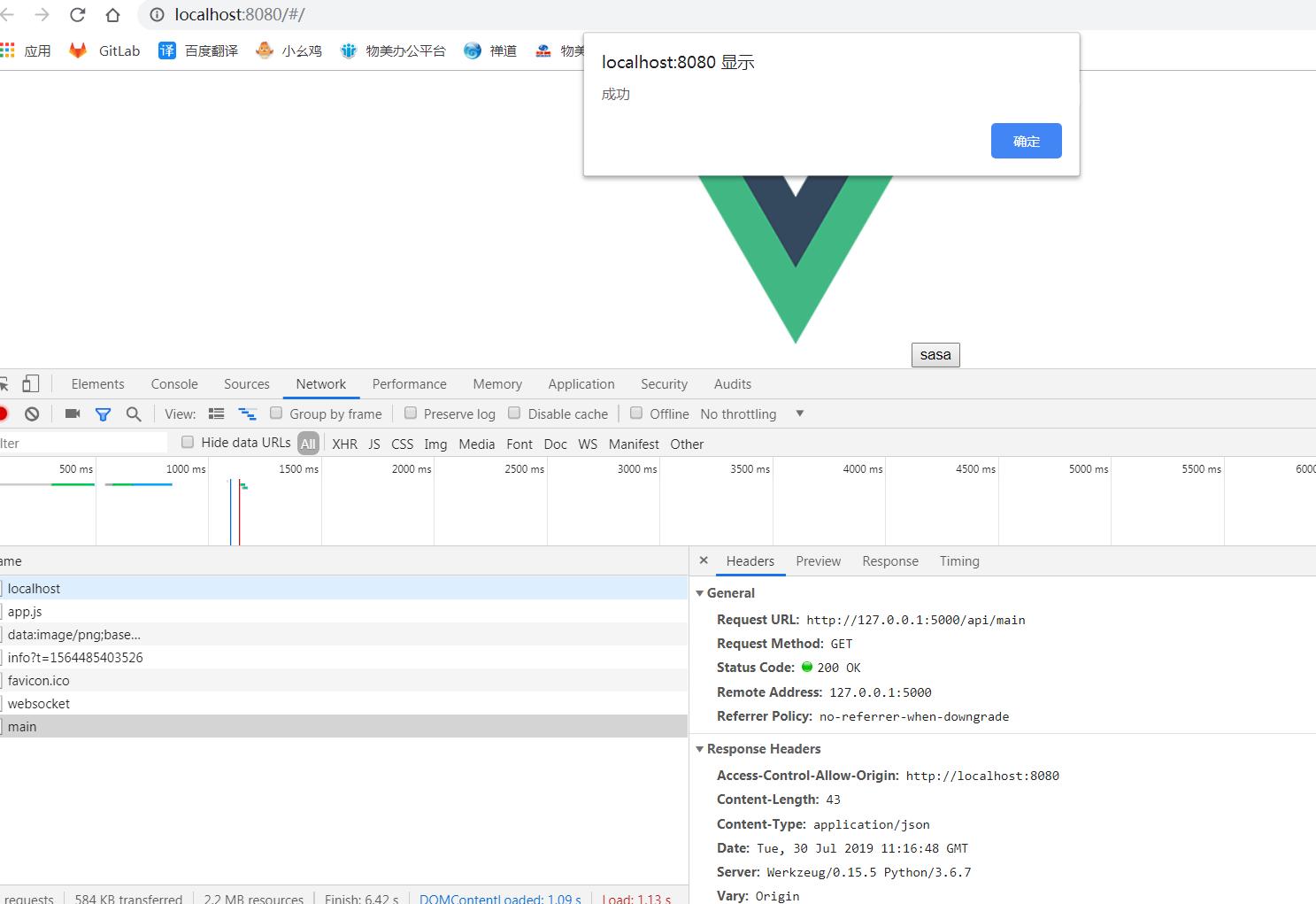The height and width of the screenshot is (904, 1316).
Task: Filter requests by Manifest
Action: (x=634, y=444)
